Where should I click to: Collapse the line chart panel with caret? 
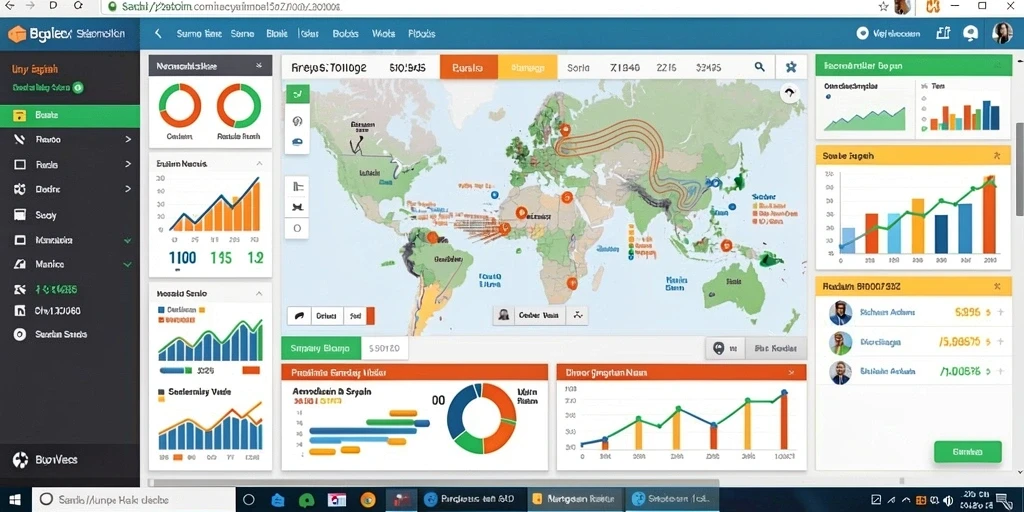coord(259,164)
